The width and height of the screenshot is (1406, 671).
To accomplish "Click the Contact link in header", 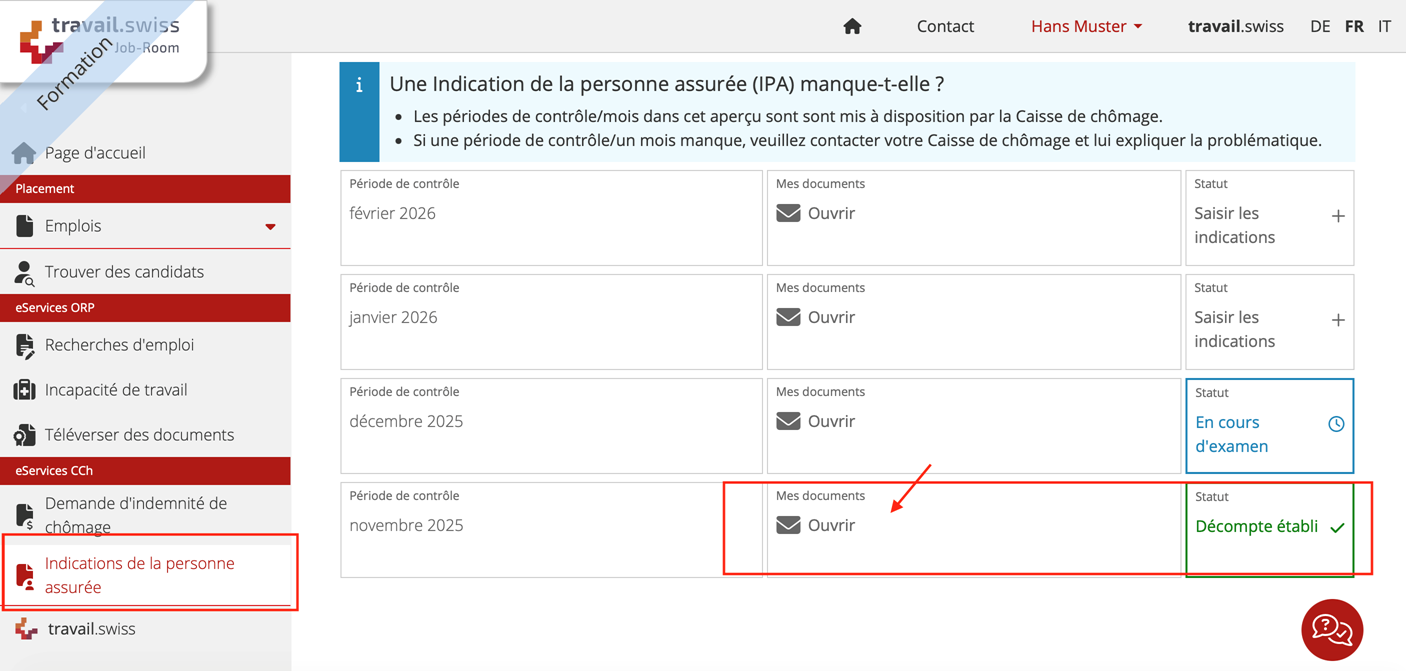I will click(945, 27).
